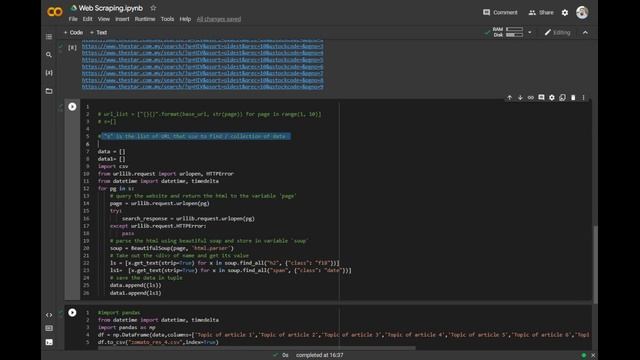Screen dimensions: 640x360
Task: Click the output toggle bracket of the URL output cell
Action: (x=72, y=47)
